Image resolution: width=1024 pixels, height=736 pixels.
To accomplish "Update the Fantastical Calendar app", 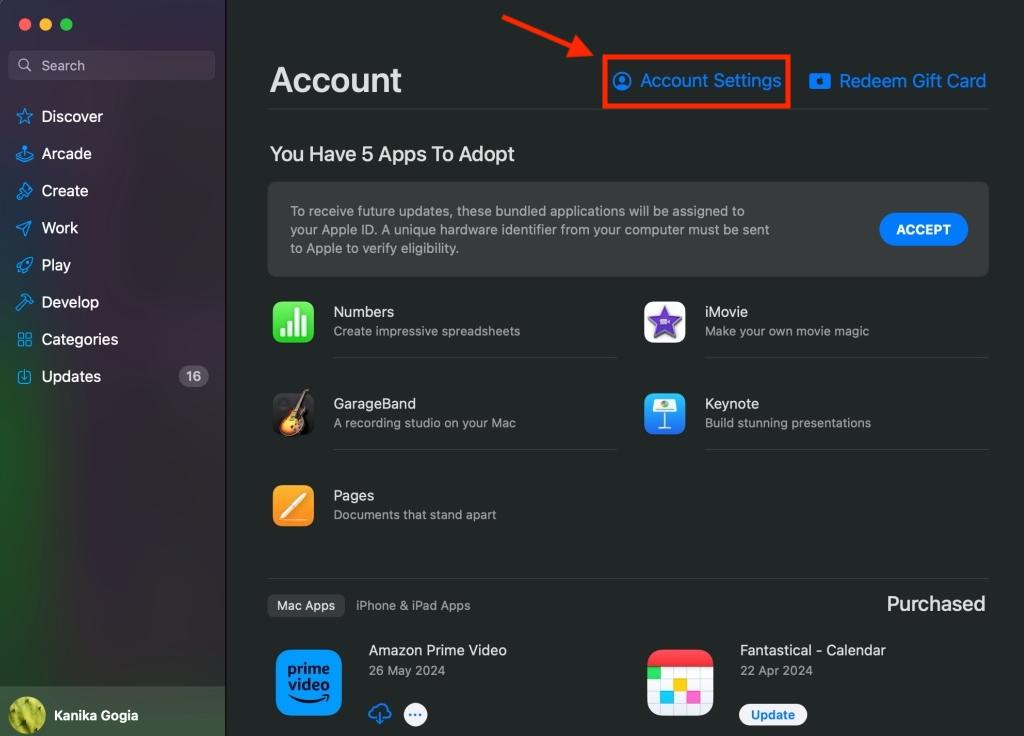I will (772, 714).
